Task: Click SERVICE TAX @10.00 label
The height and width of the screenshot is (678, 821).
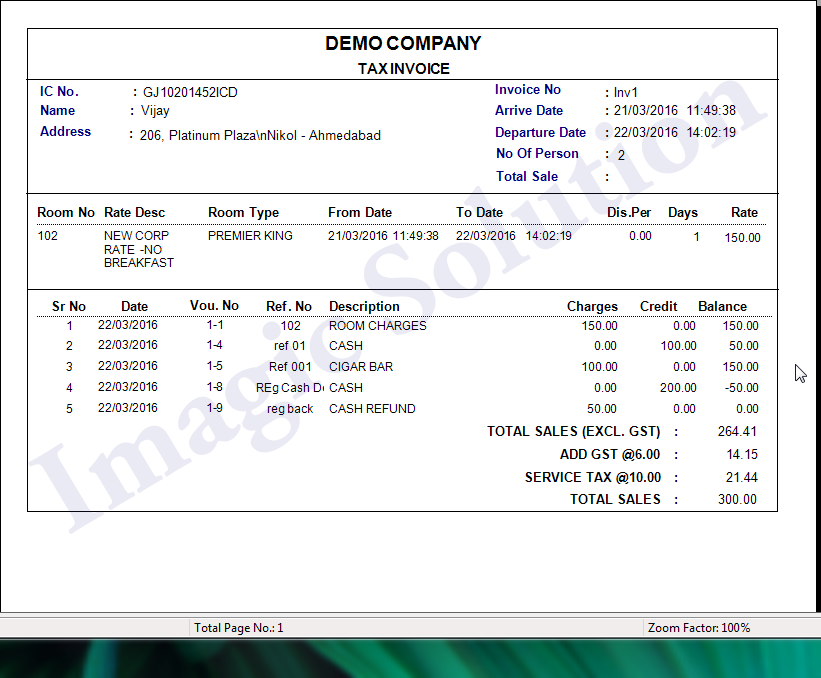Action: [593, 477]
